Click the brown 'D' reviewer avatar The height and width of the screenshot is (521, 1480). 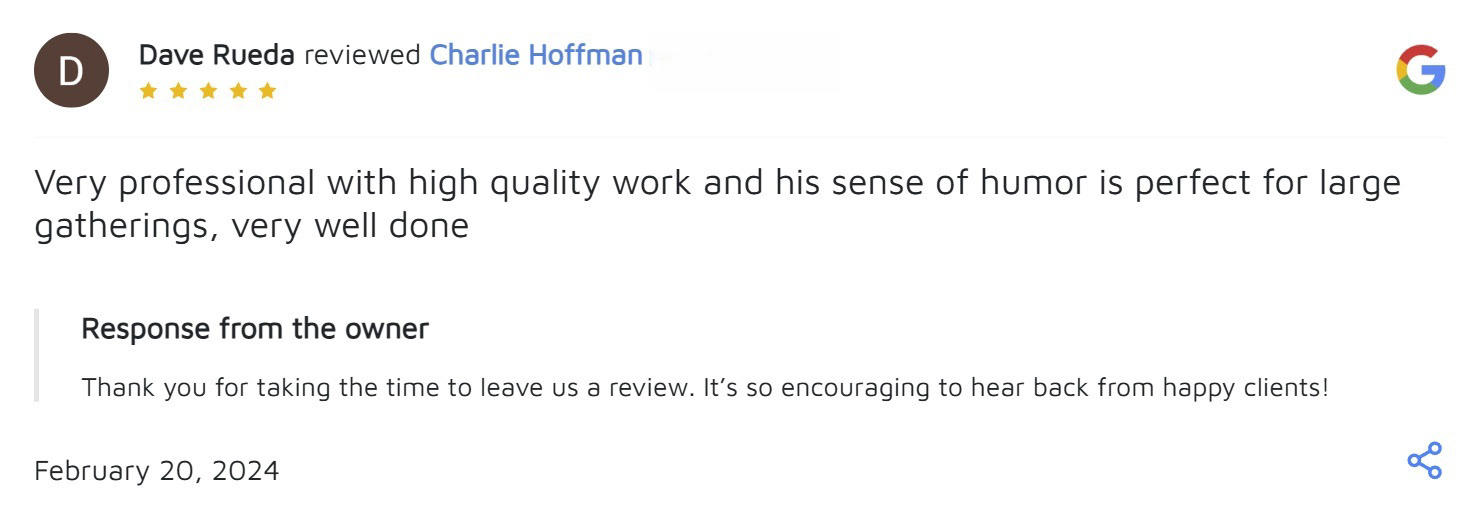70,70
